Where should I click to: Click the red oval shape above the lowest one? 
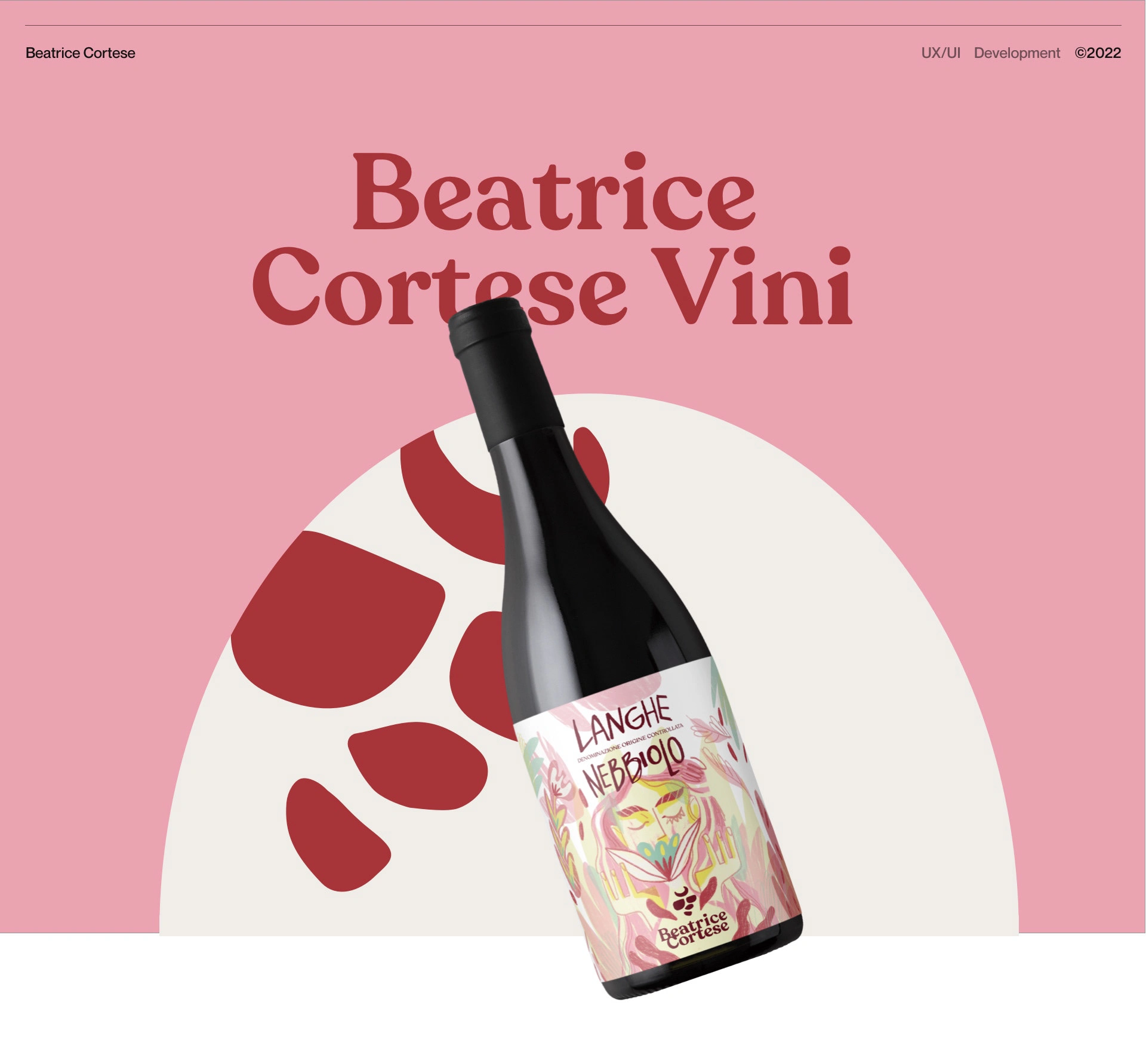coord(418,765)
